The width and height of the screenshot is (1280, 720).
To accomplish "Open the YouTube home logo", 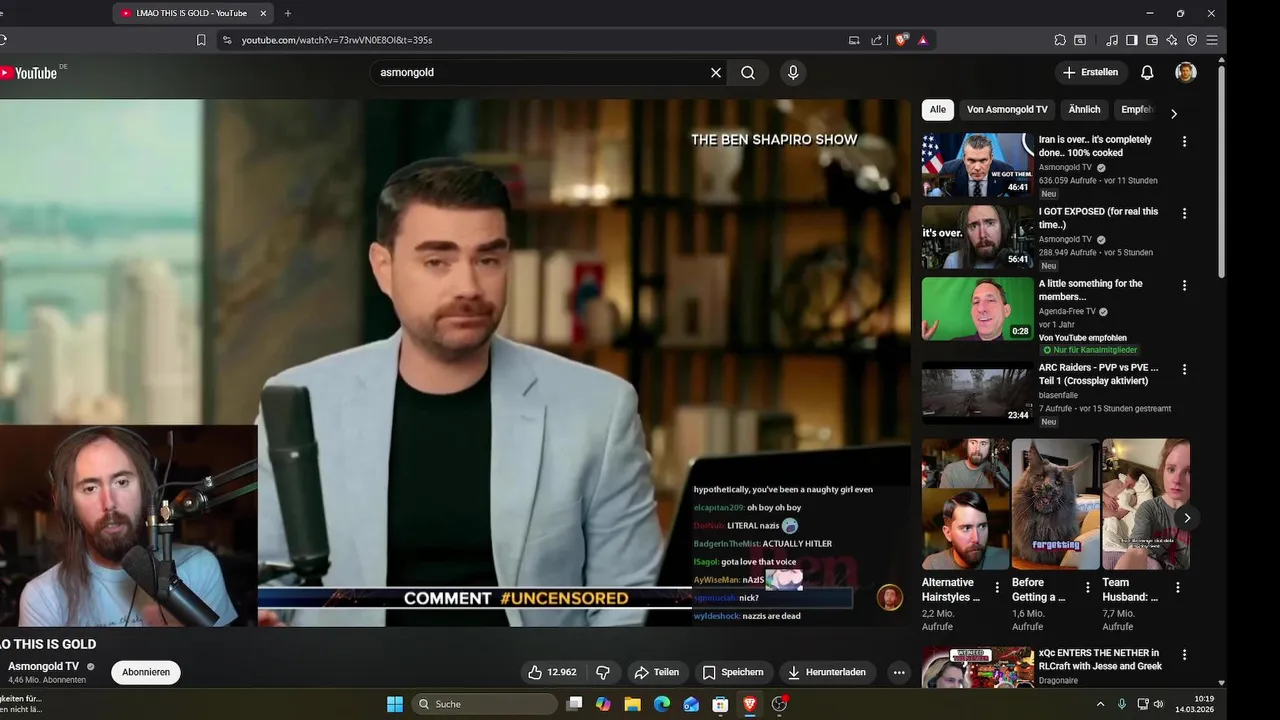I will pyautogui.click(x=28, y=73).
